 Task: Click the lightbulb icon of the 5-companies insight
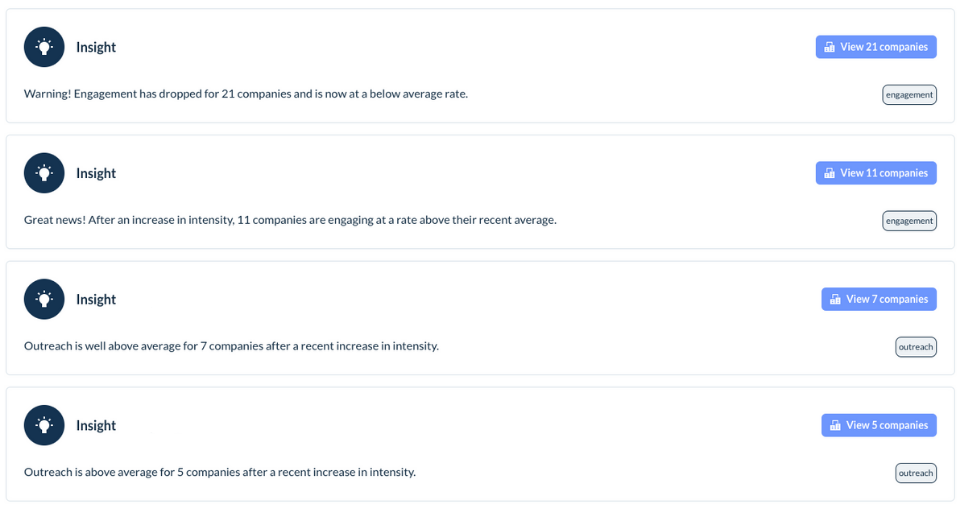[x=44, y=426]
